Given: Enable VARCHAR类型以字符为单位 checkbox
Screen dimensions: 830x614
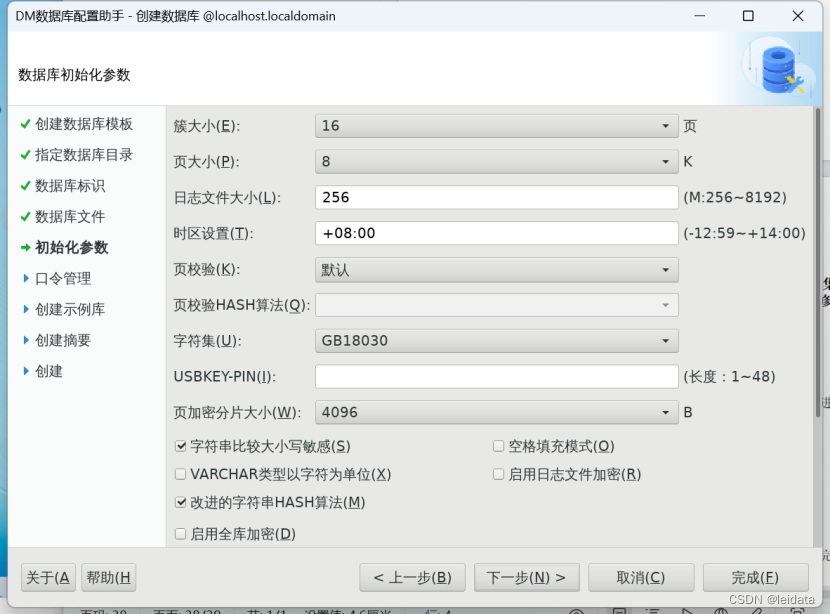Looking at the screenshot, I should [181, 474].
